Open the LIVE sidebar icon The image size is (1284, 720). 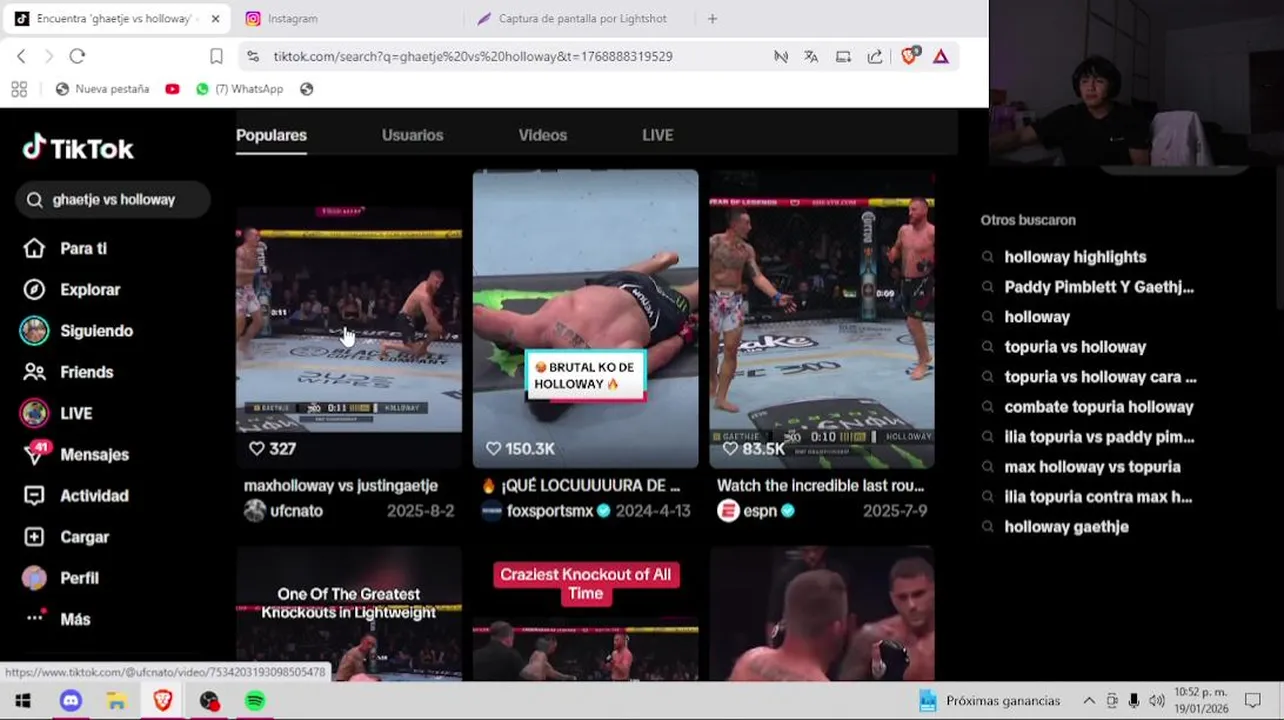[x=34, y=413]
